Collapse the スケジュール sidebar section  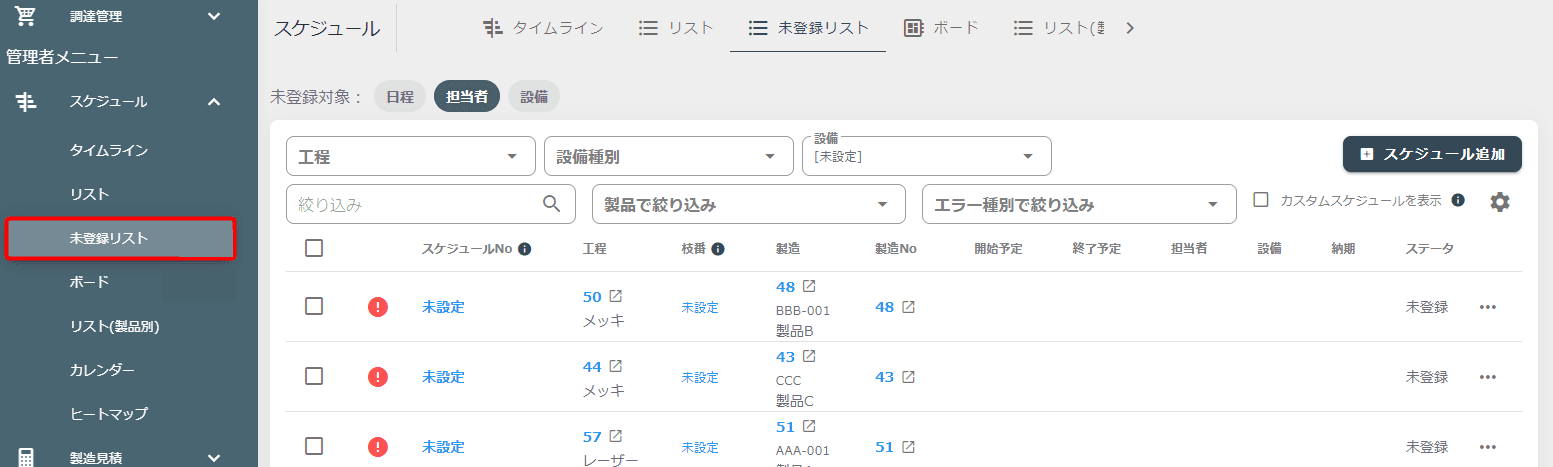[213, 101]
